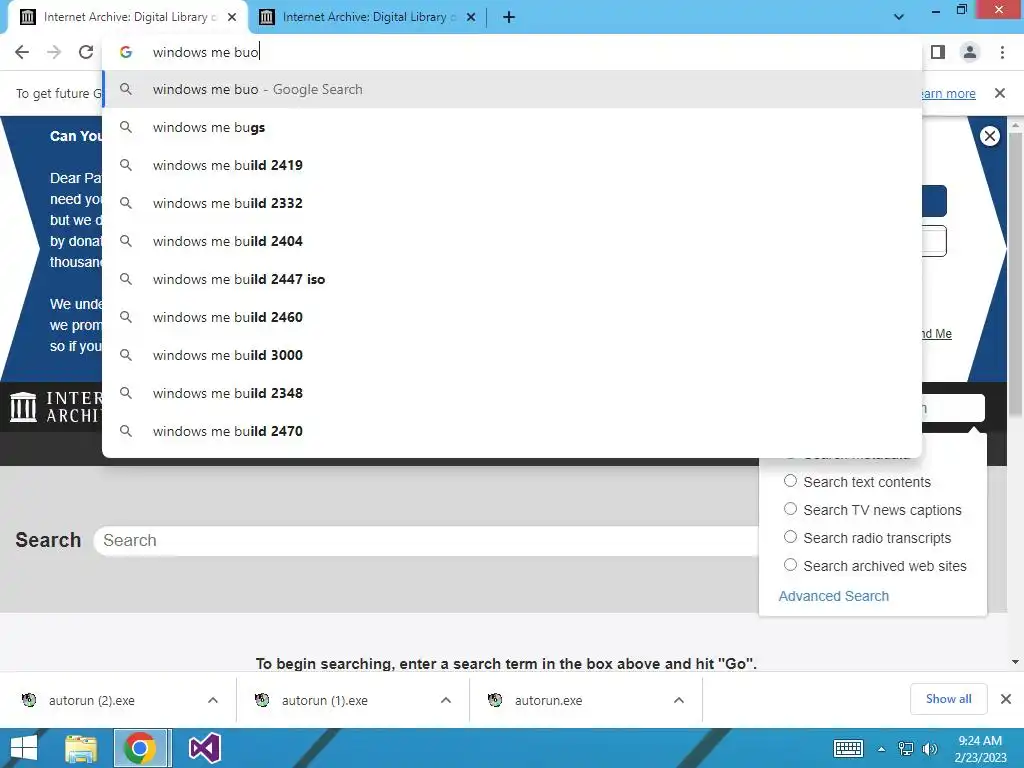This screenshot has height=768, width=1024.
Task: Select Search archived web sites radio
Action: point(790,565)
